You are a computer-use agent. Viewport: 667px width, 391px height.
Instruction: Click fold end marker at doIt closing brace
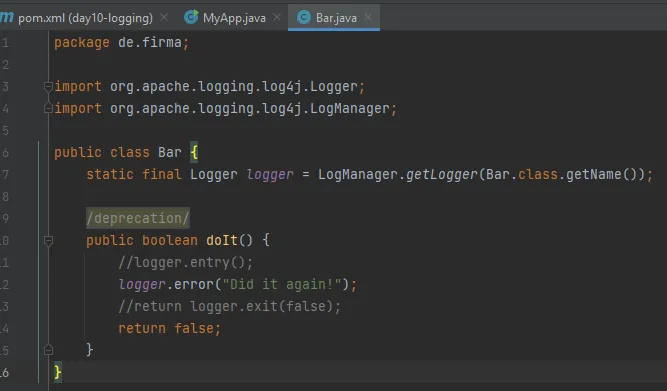[x=48, y=350]
